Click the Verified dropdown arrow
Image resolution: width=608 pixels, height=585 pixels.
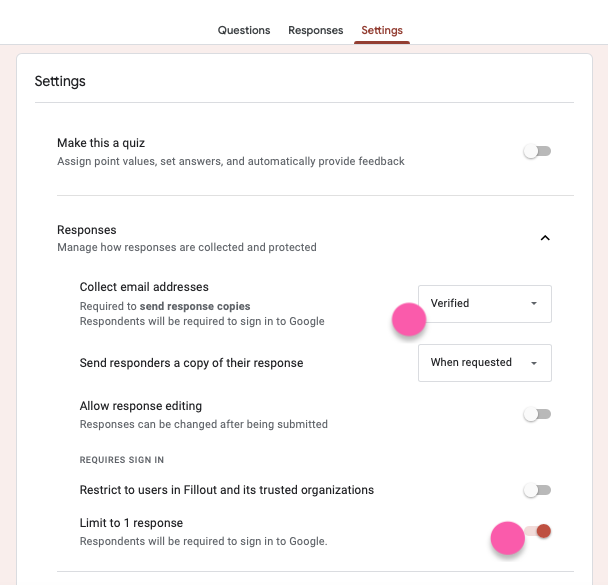(x=534, y=304)
